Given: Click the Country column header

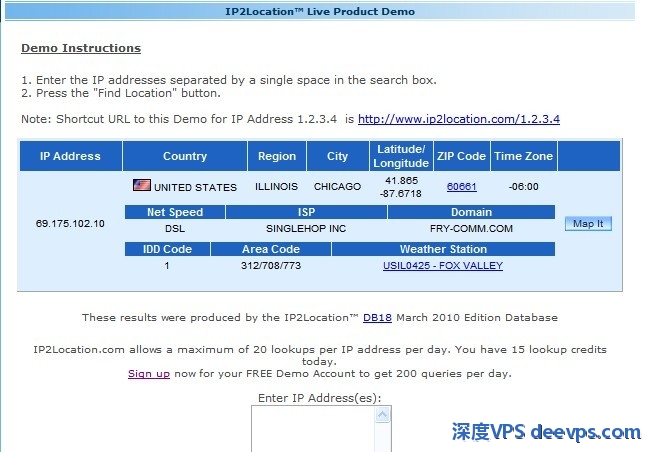Looking at the screenshot, I should (185, 156).
